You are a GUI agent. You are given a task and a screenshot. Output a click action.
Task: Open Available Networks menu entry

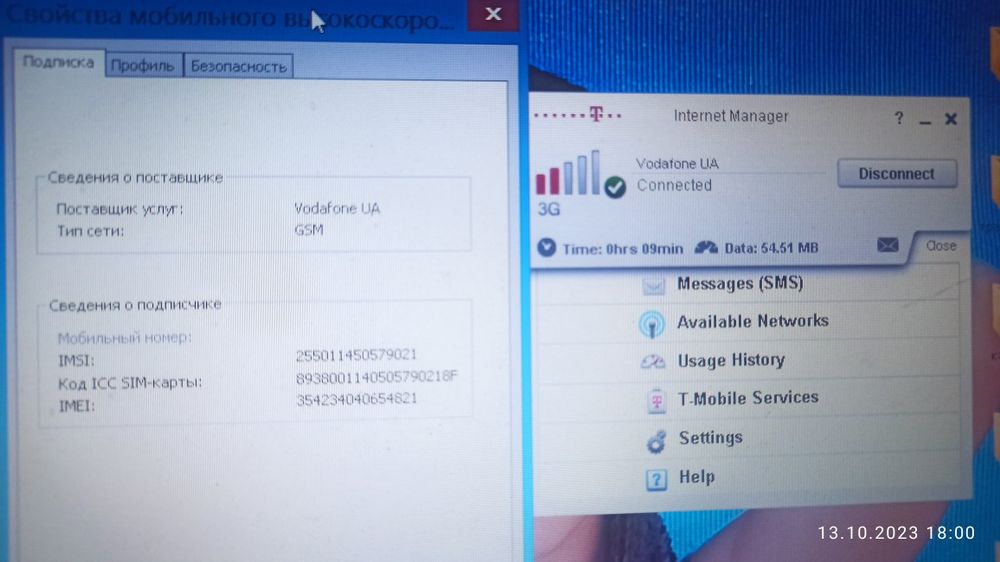(x=753, y=322)
